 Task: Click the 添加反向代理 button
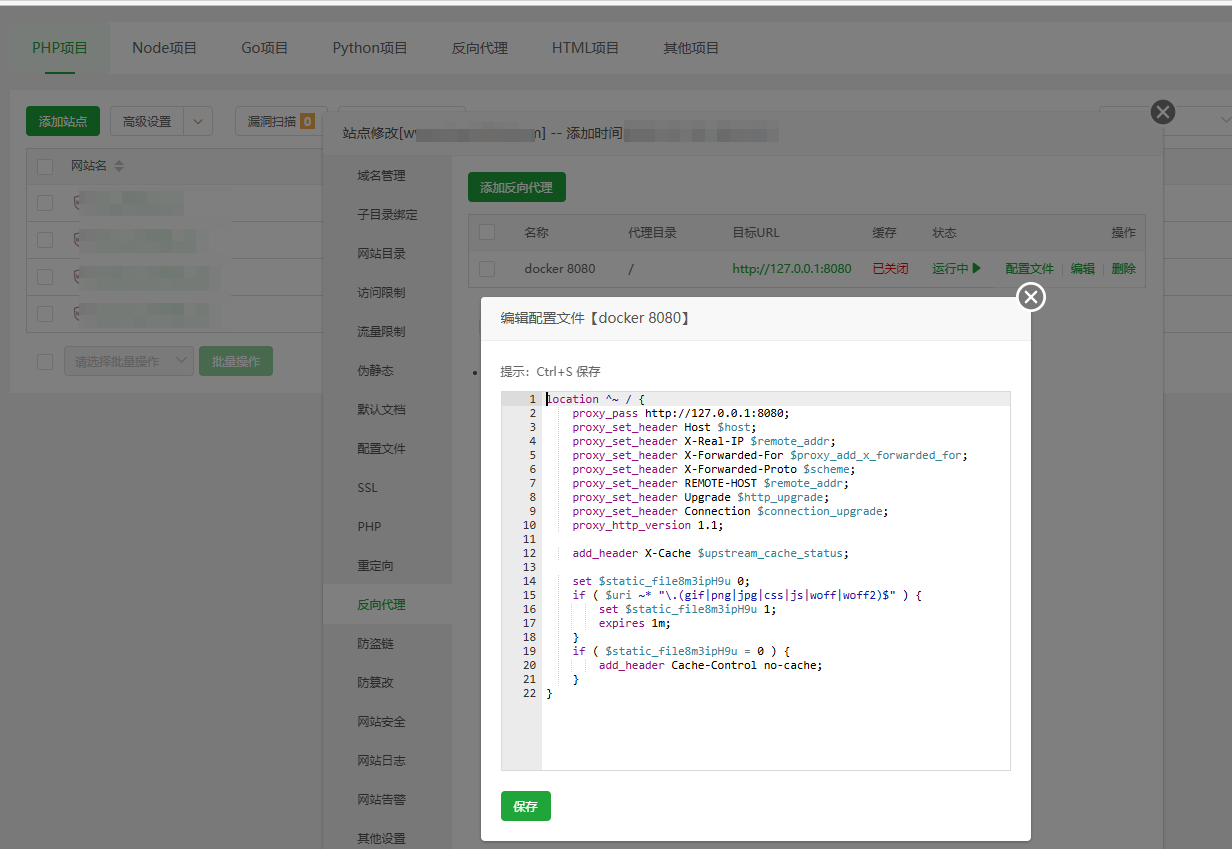516,187
